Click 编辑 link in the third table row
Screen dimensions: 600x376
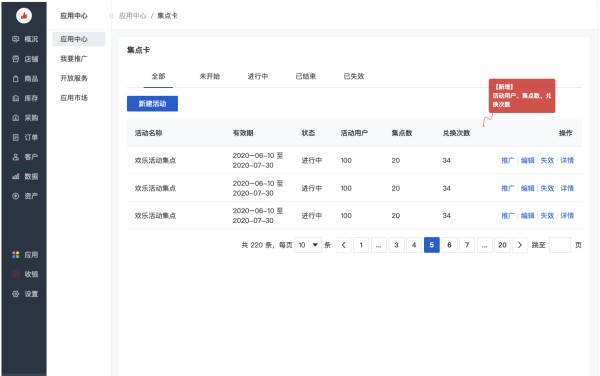[x=527, y=216]
